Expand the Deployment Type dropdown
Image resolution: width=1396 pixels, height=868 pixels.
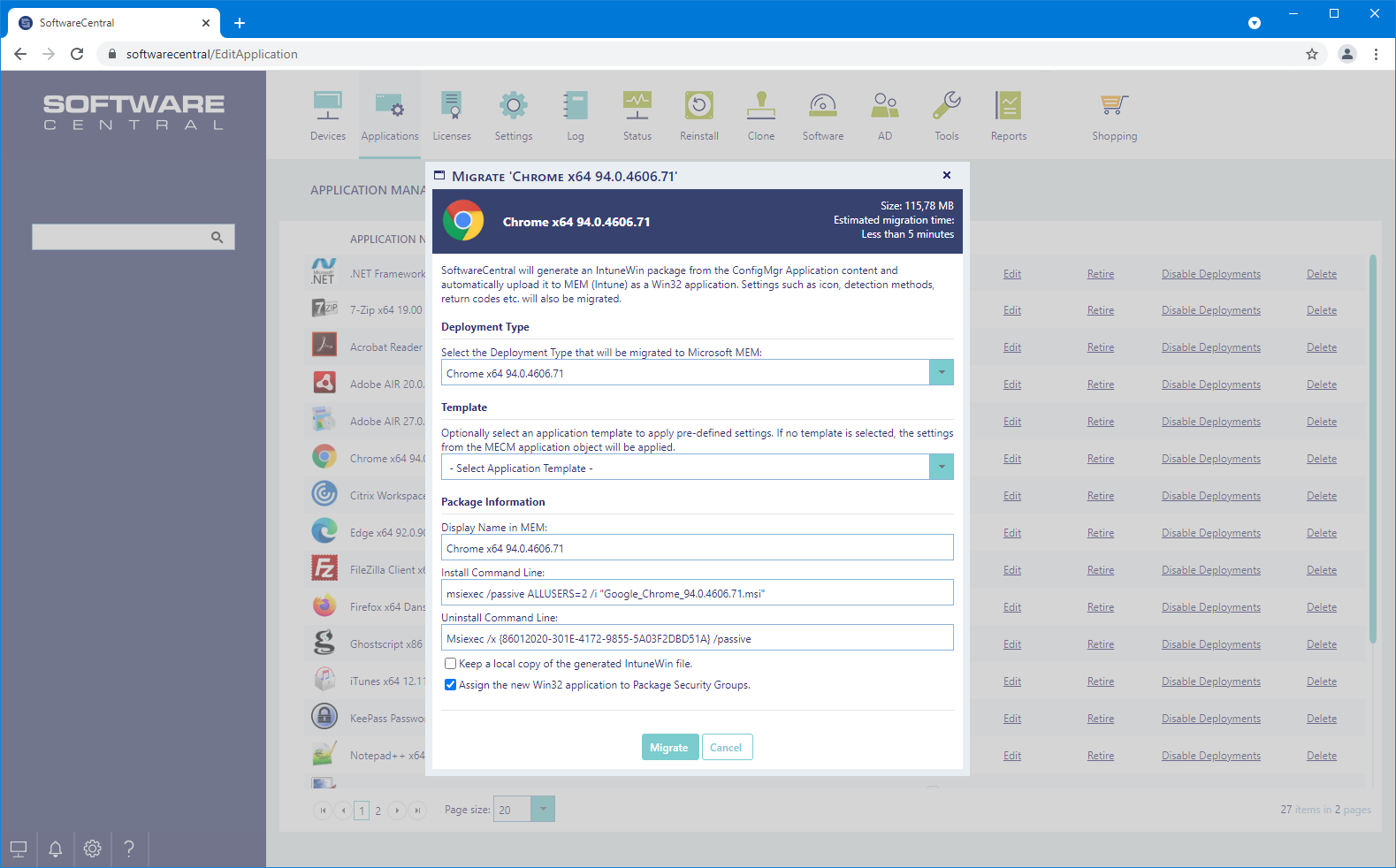point(941,373)
